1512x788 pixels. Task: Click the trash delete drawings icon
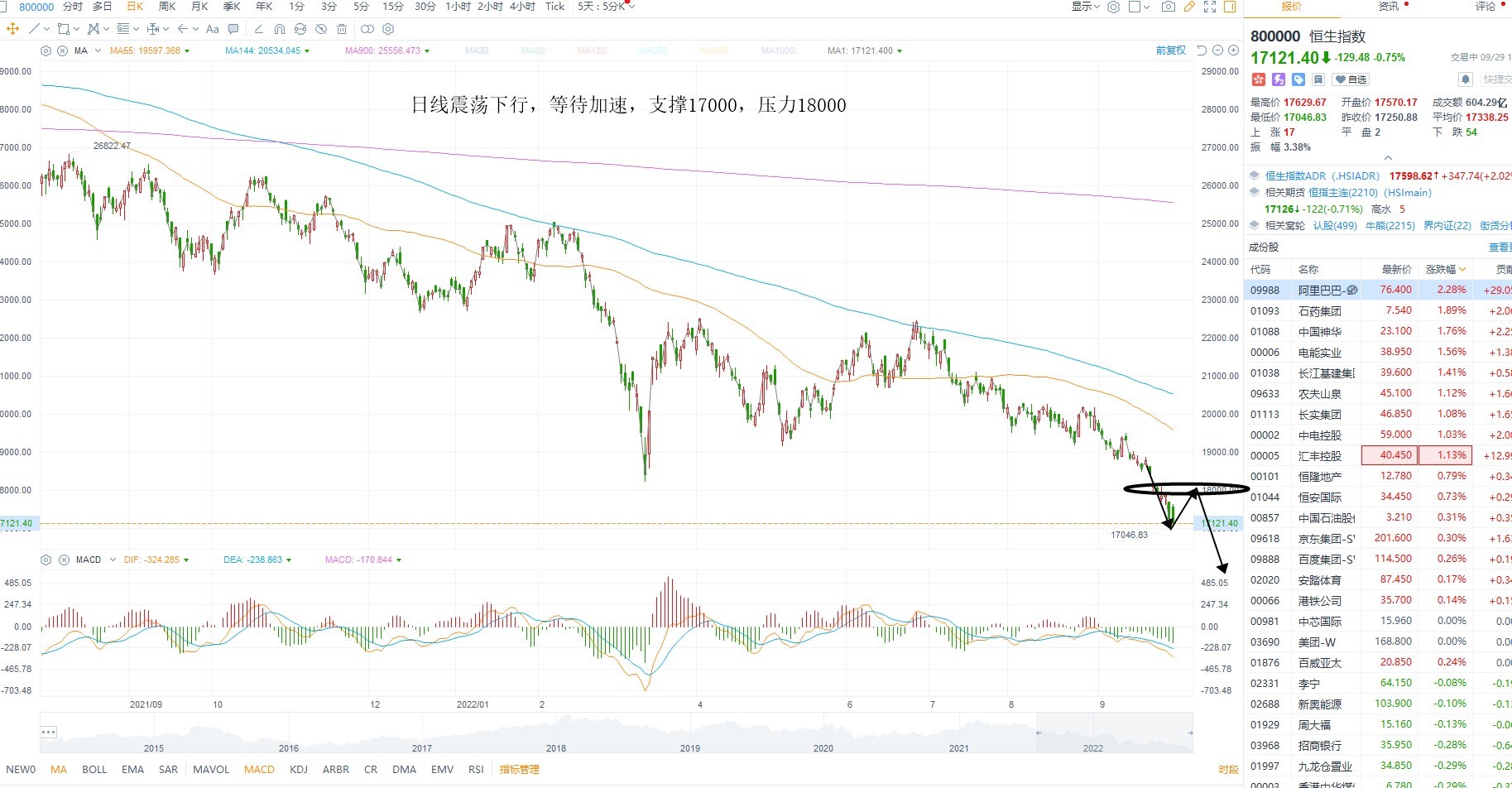(x=342, y=29)
